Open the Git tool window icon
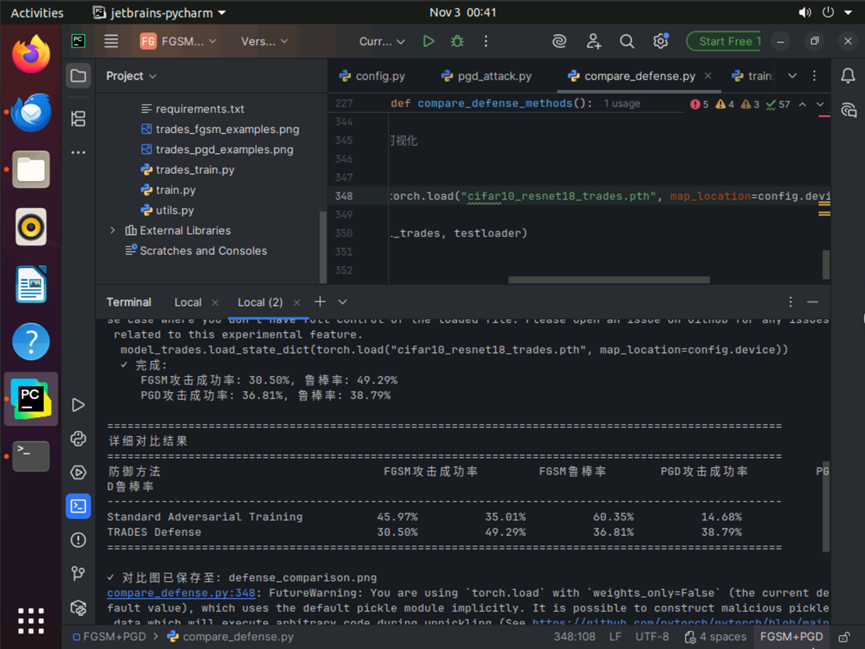 [78, 573]
